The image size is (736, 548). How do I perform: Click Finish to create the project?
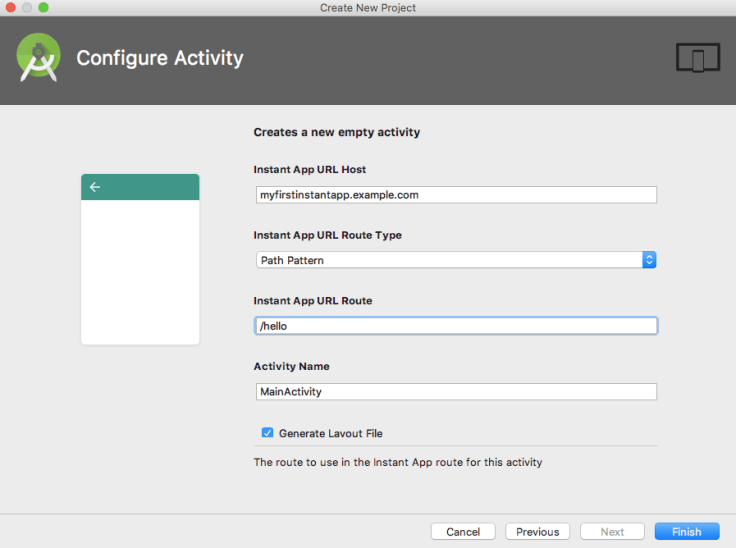coord(686,532)
